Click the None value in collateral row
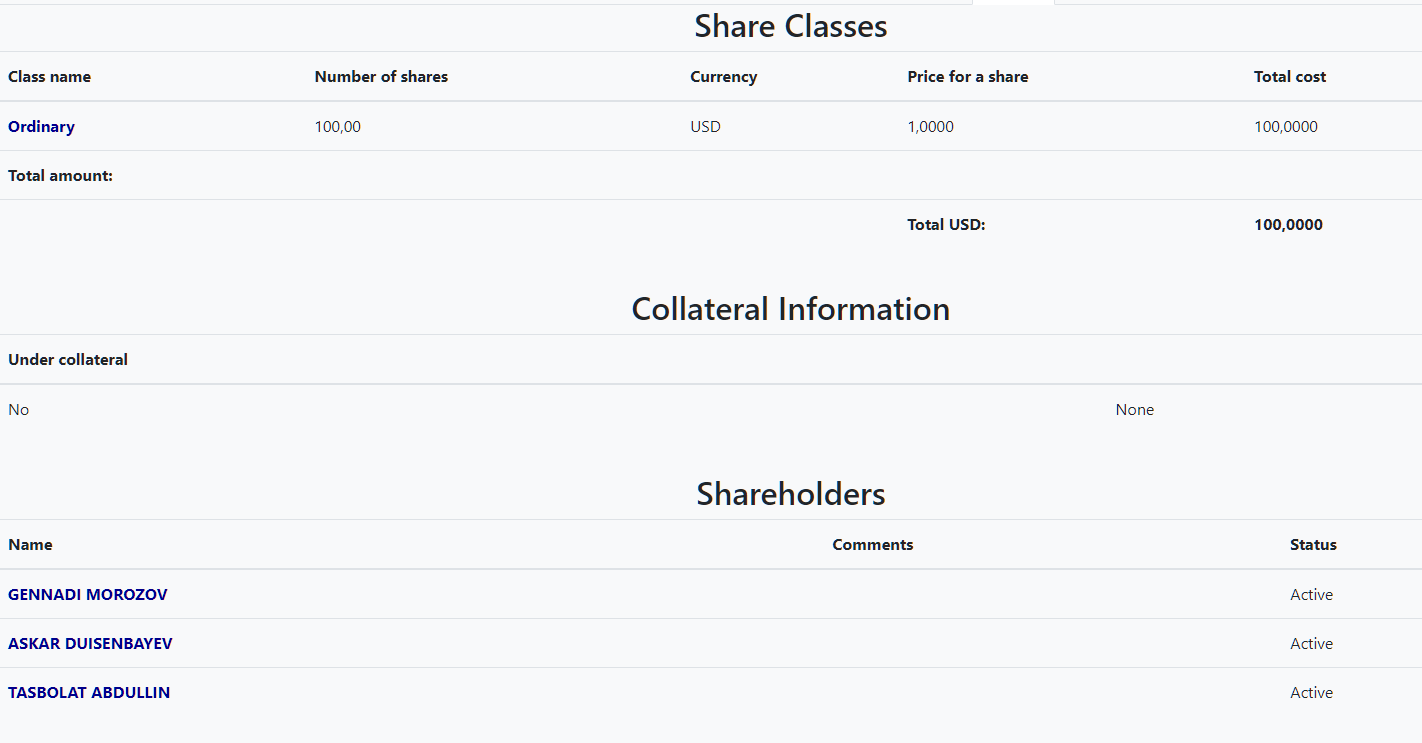 pos(1134,410)
